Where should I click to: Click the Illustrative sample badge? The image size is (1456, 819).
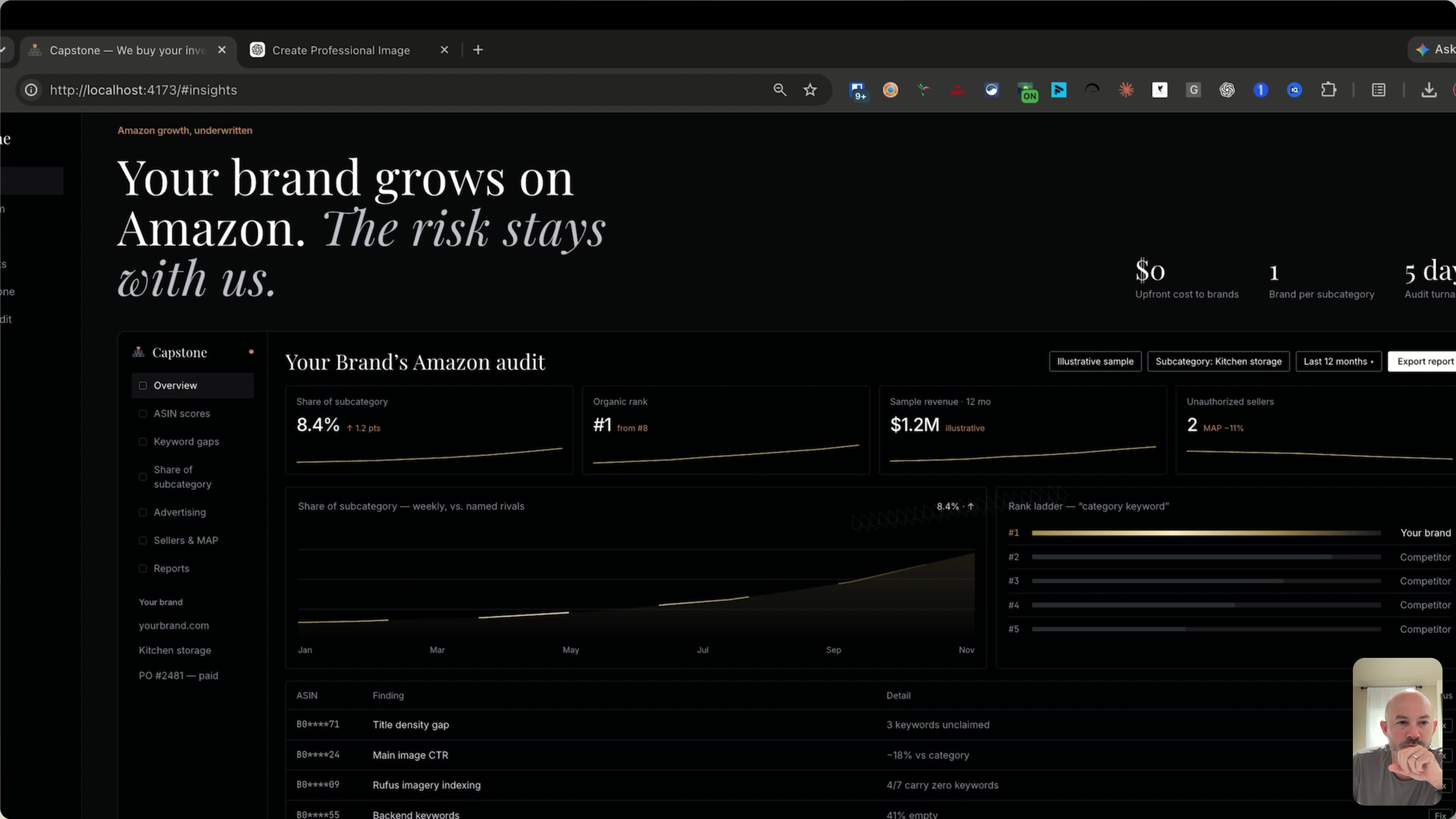click(1095, 362)
